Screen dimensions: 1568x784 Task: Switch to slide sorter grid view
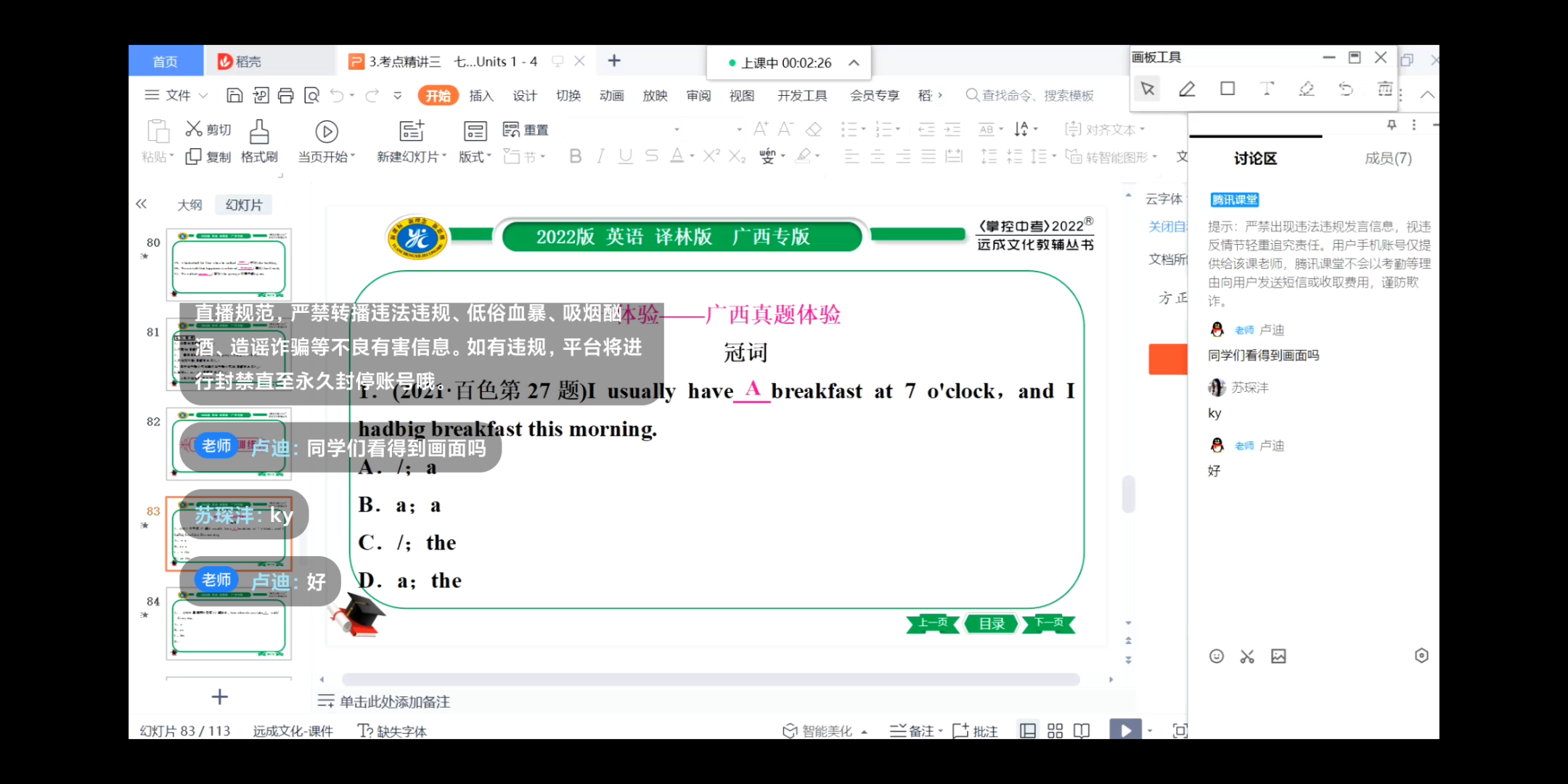coord(1055,731)
